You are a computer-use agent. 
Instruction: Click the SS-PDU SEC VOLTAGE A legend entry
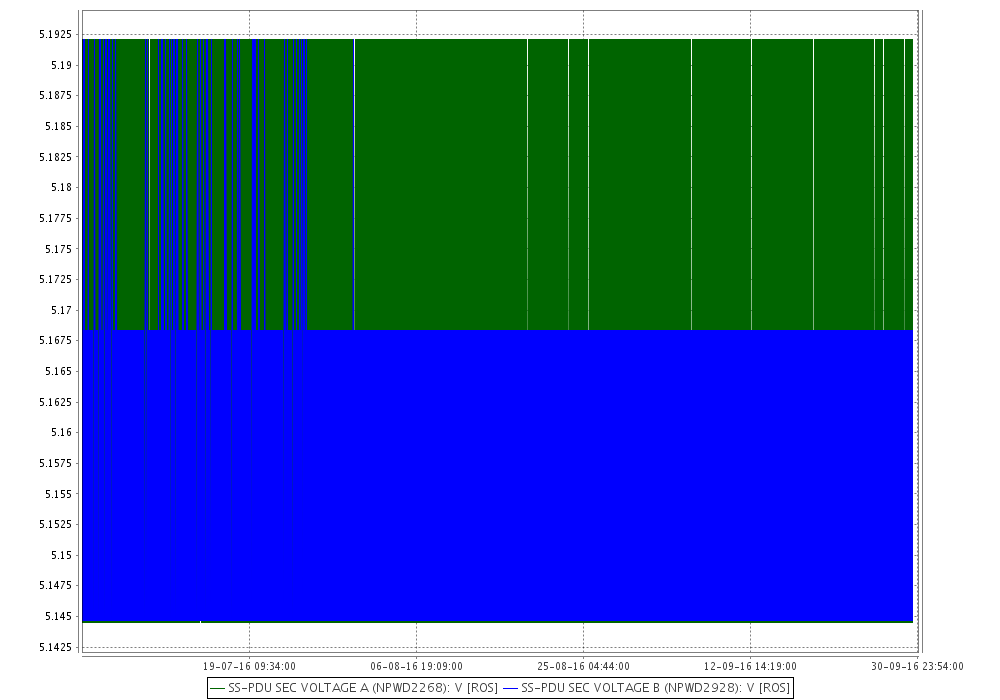[354, 688]
